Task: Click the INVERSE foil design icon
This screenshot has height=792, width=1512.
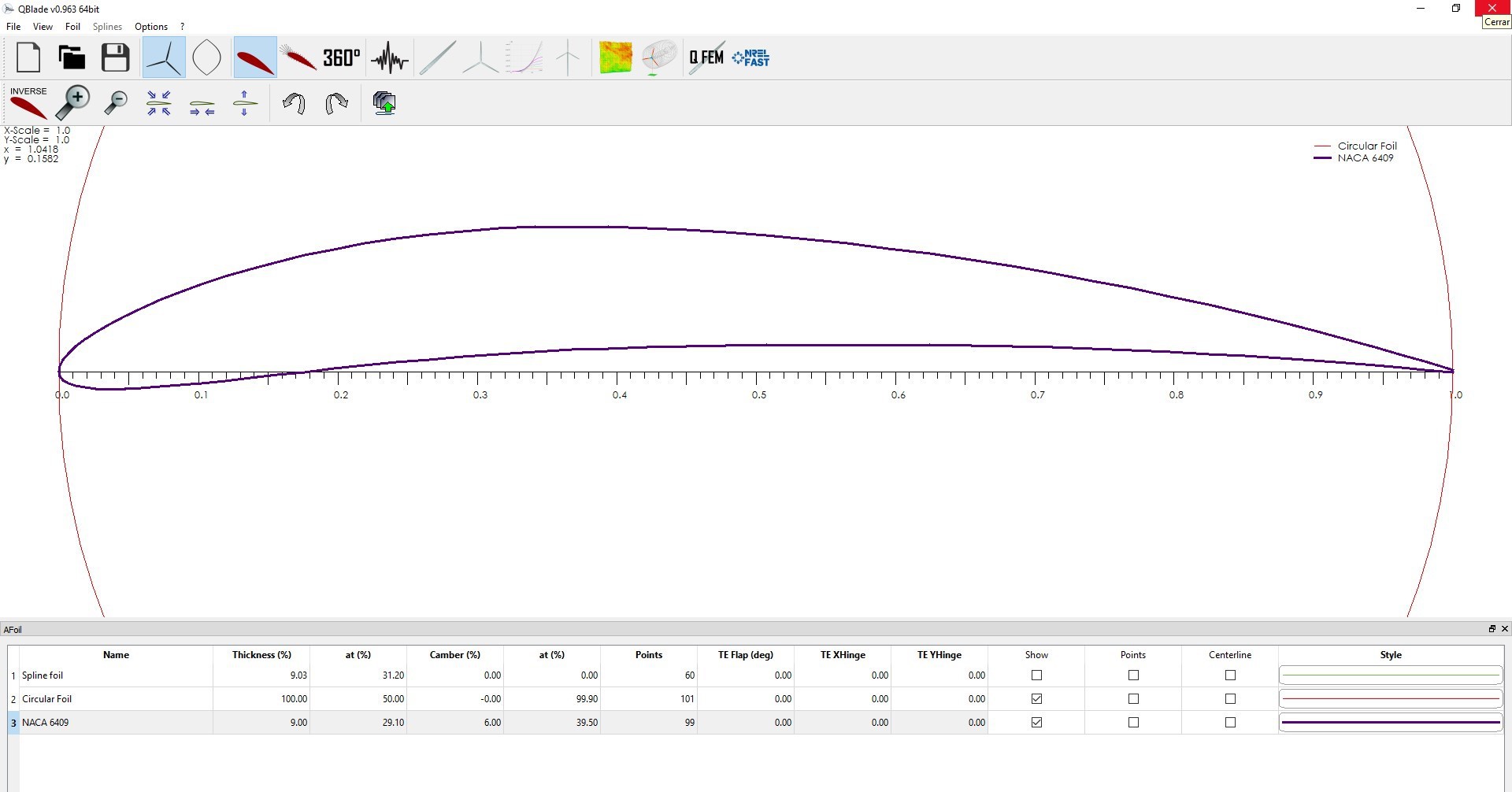Action: coord(28,103)
